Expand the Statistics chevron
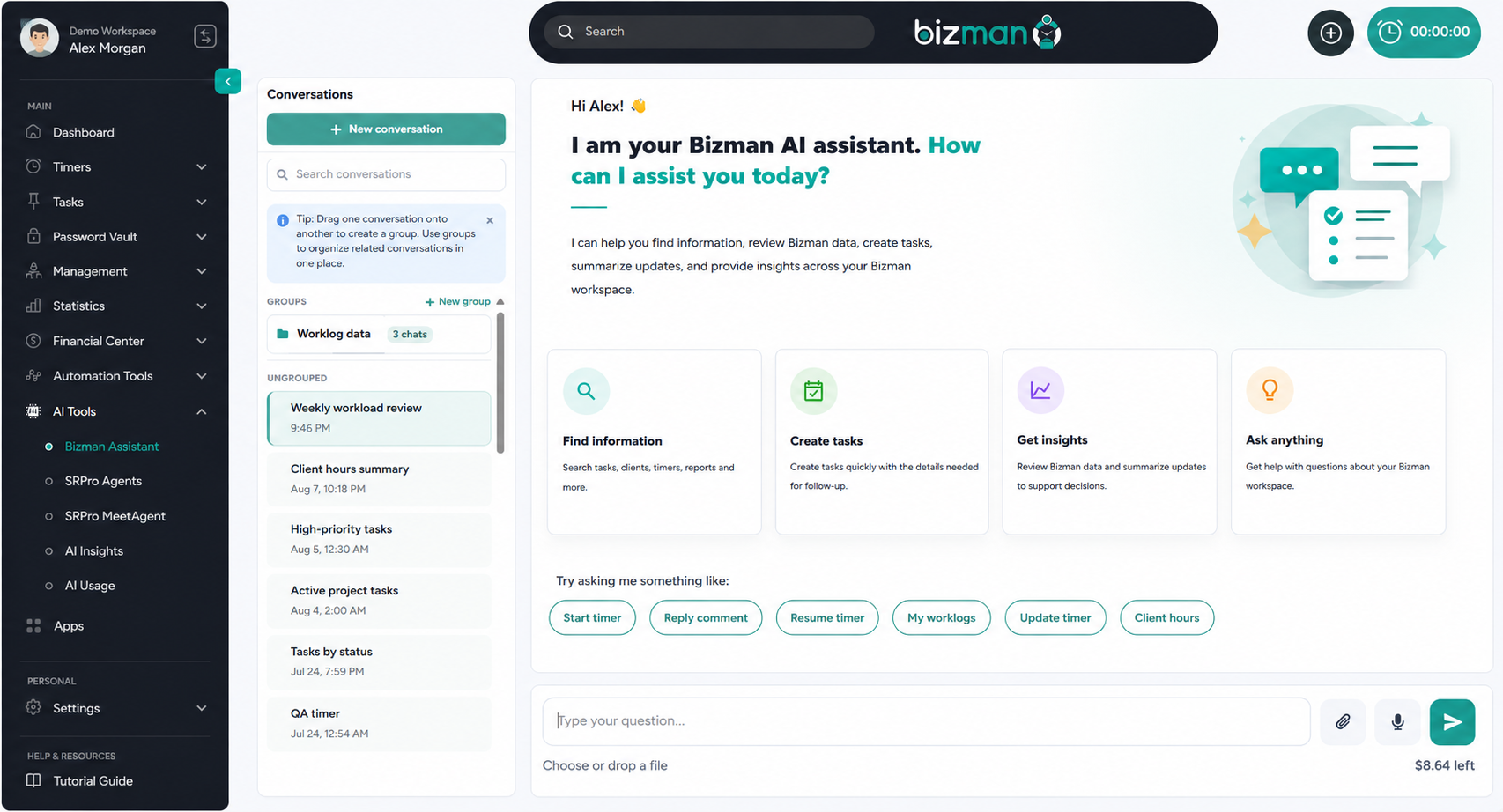The image size is (1503, 812). (x=202, y=306)
